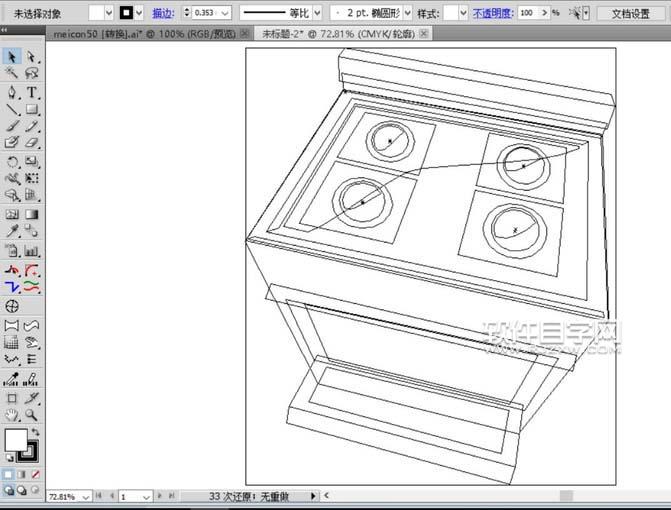Open the 2 pt. brush definition dropdown
Image resolution: width=671 pixels, height=510 pixels.
click(408, 13)
